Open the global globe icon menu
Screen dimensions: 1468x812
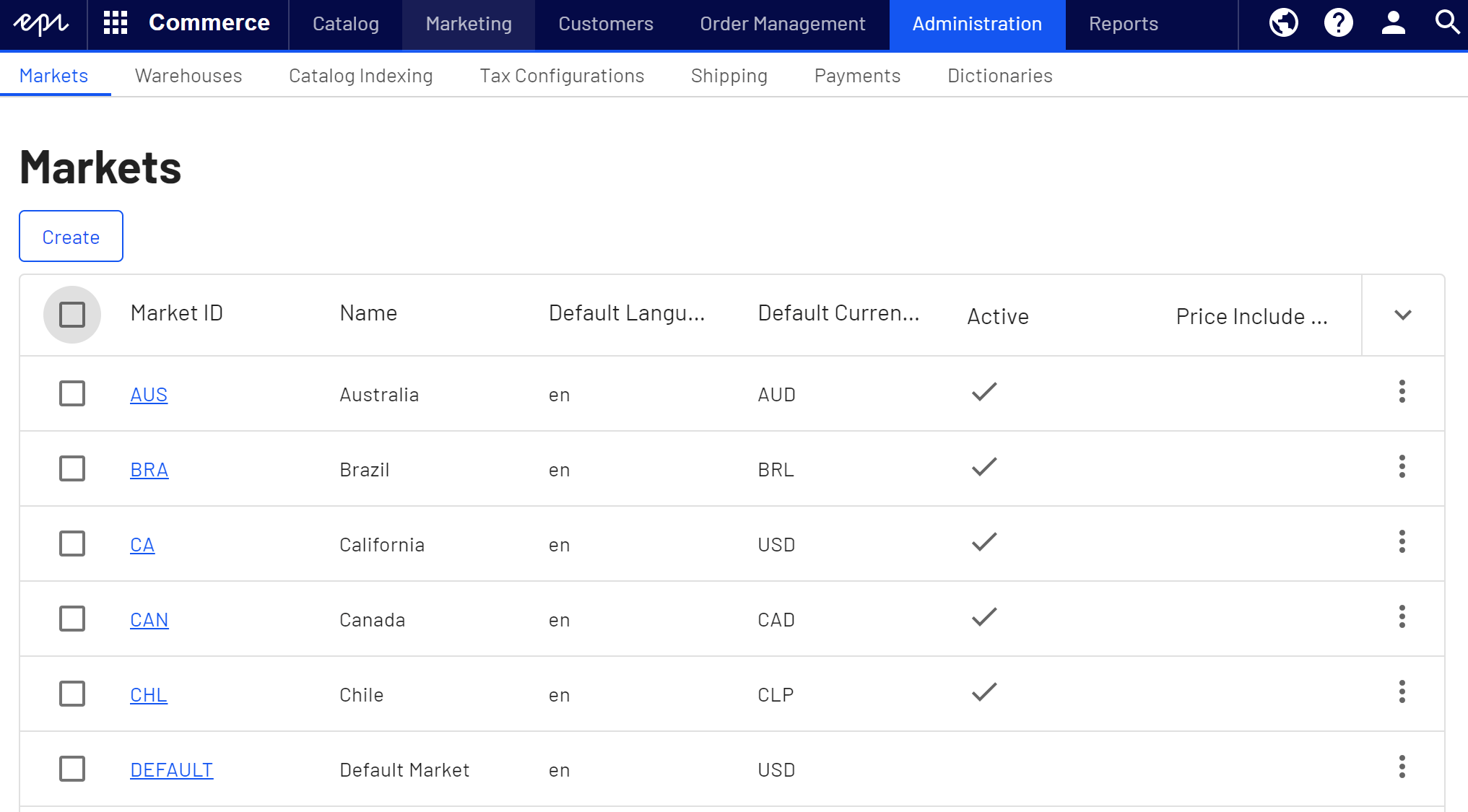click(1283, 23)
